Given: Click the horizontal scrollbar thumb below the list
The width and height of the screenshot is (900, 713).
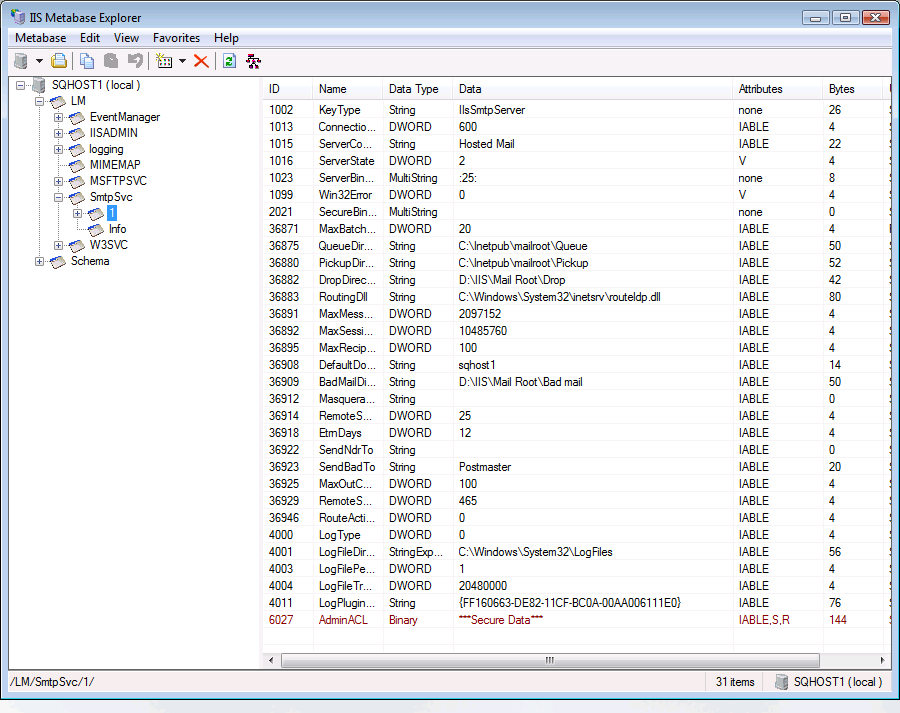Looking at the screenshot, I should pos(548,660).
